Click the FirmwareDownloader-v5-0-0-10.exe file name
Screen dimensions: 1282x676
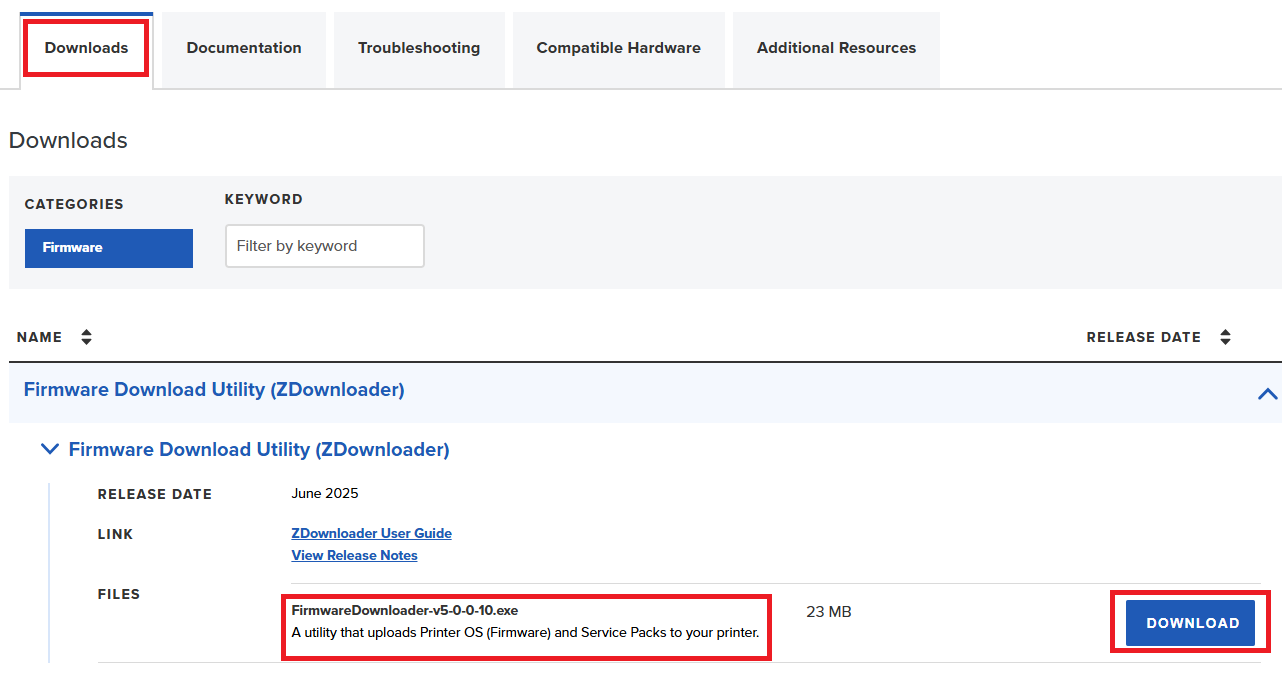coord(404,610)
